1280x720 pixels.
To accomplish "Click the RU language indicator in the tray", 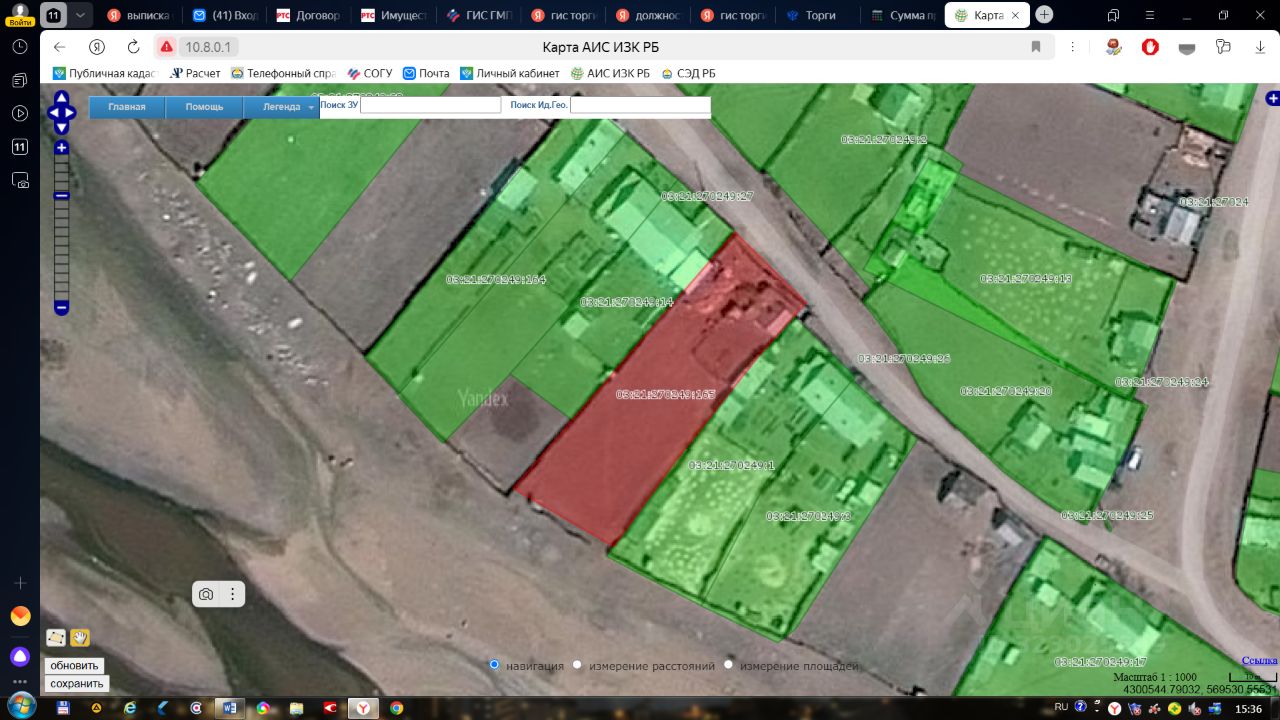I will click(1062, 707).
